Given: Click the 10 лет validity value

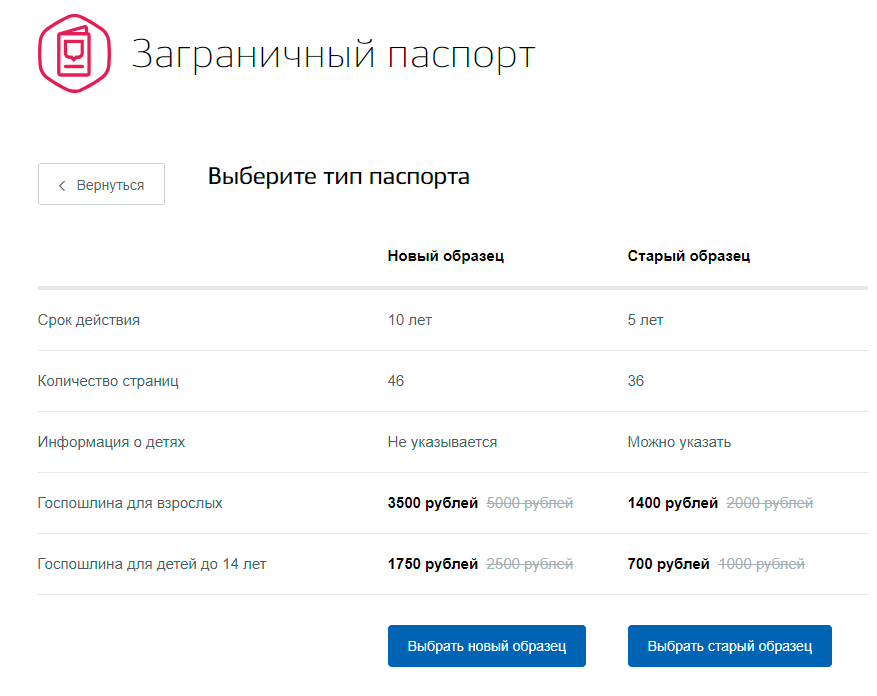Looking at the screenshot, I should tap(409, 321).
